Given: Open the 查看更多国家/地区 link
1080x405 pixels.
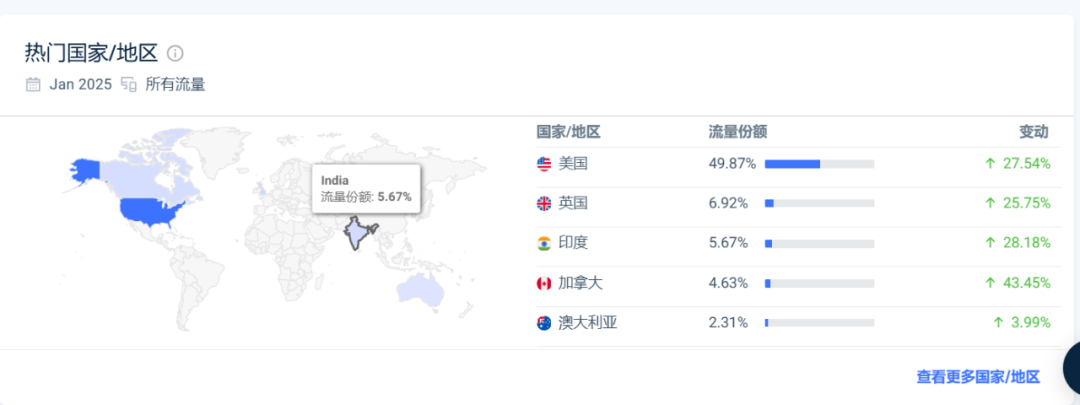Looking at the screenshot, I should click(978, 377).
